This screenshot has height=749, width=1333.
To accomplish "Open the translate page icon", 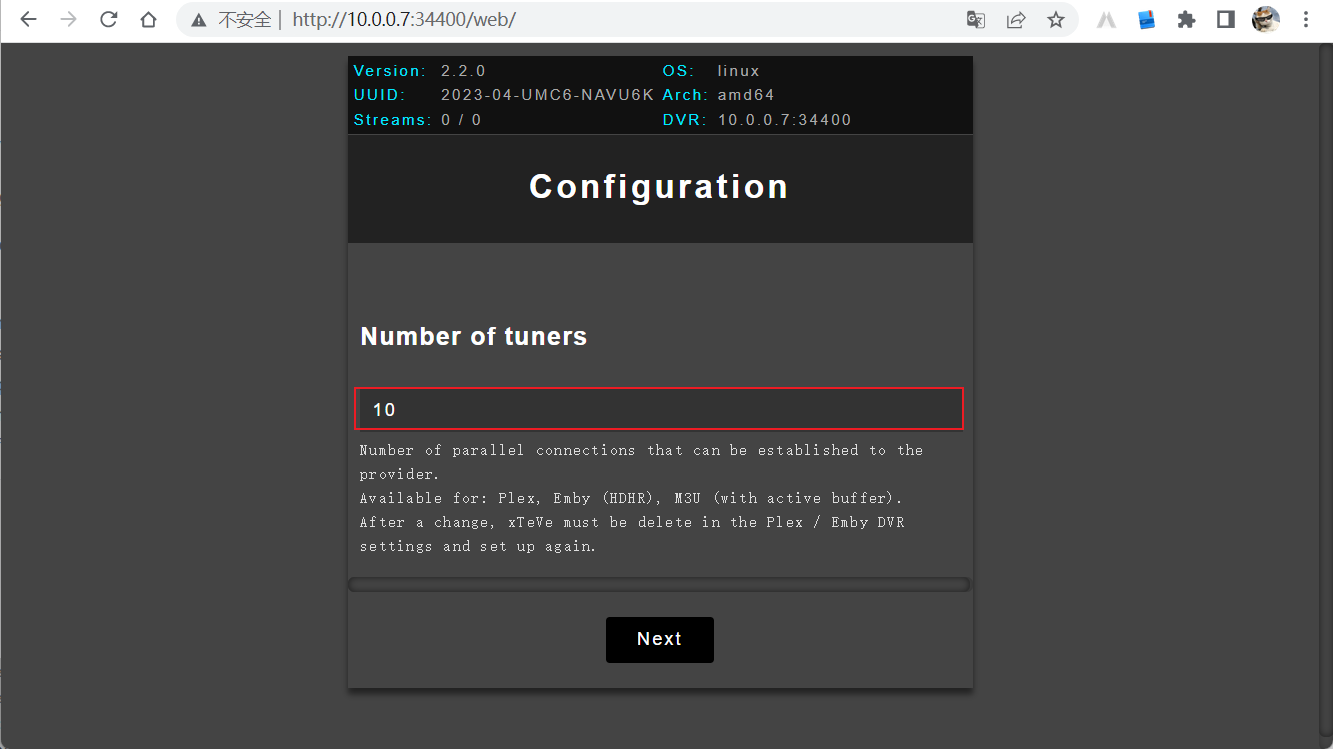I will point(975,20).
